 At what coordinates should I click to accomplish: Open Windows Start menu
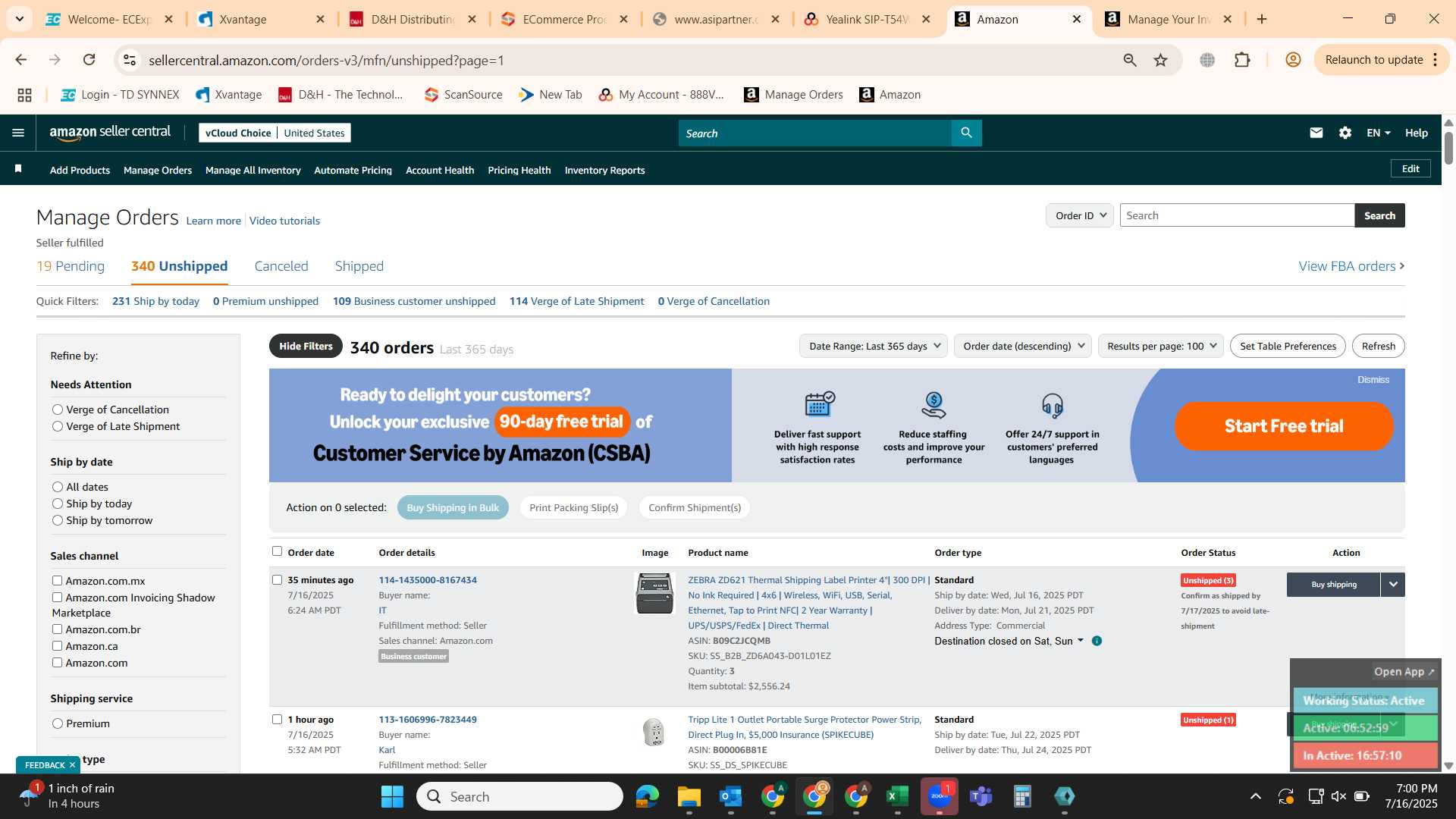392,796
